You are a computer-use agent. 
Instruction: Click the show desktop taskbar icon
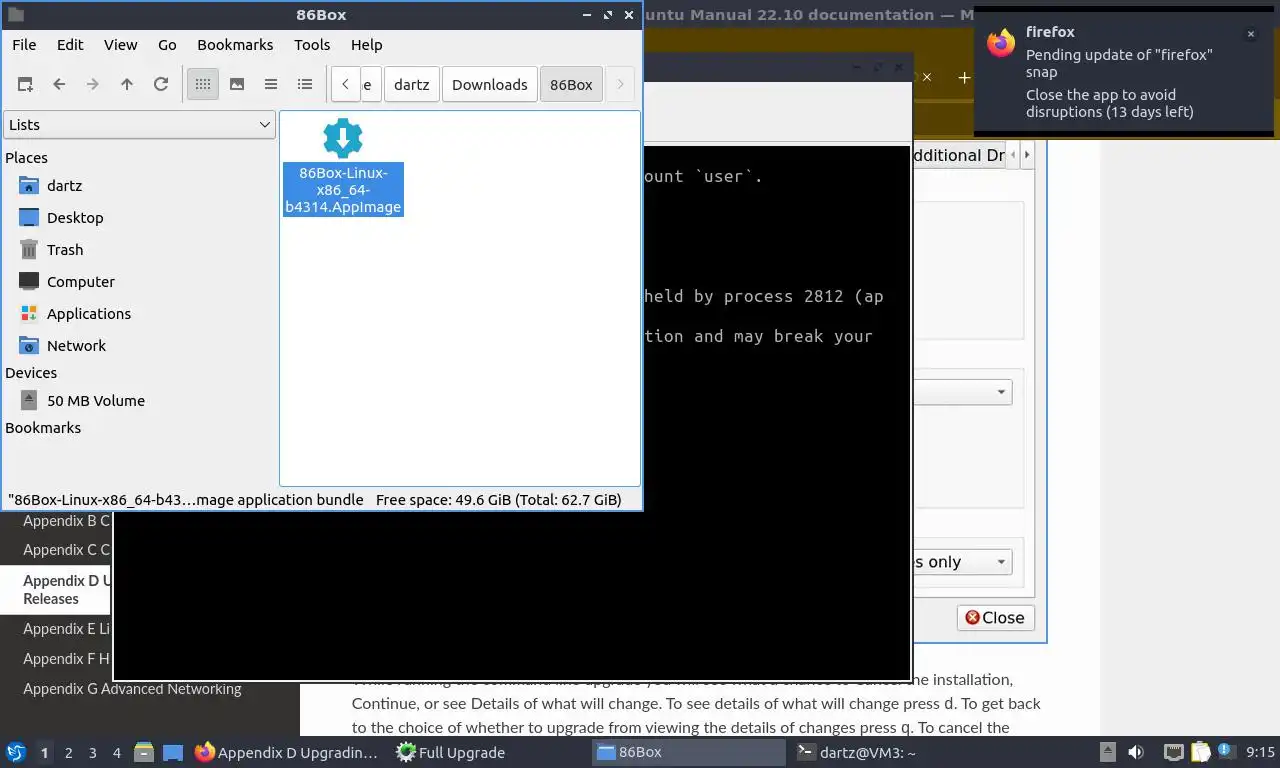point(173,752)
